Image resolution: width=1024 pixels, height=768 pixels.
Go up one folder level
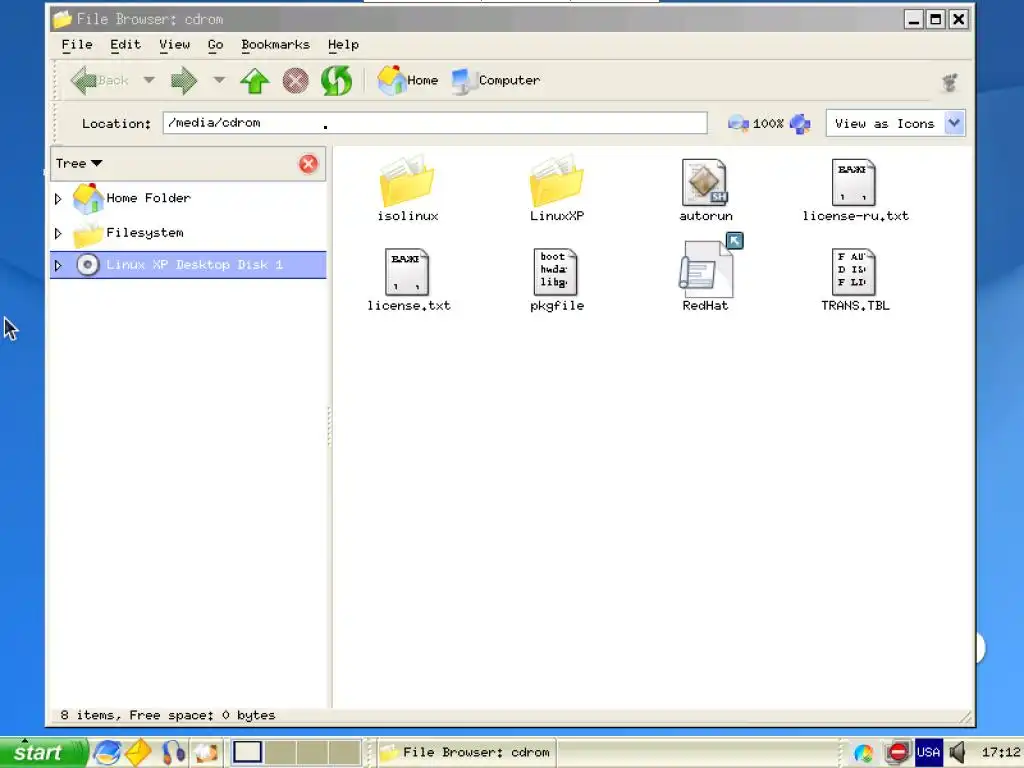pyautogui.click(x=255, y=81)
